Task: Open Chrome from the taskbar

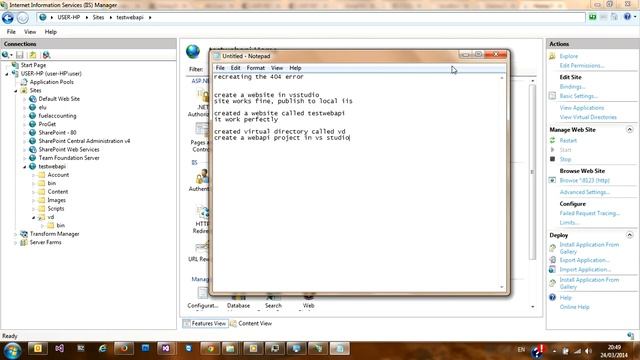Action: pyautogui.click(x=210, y=349)
